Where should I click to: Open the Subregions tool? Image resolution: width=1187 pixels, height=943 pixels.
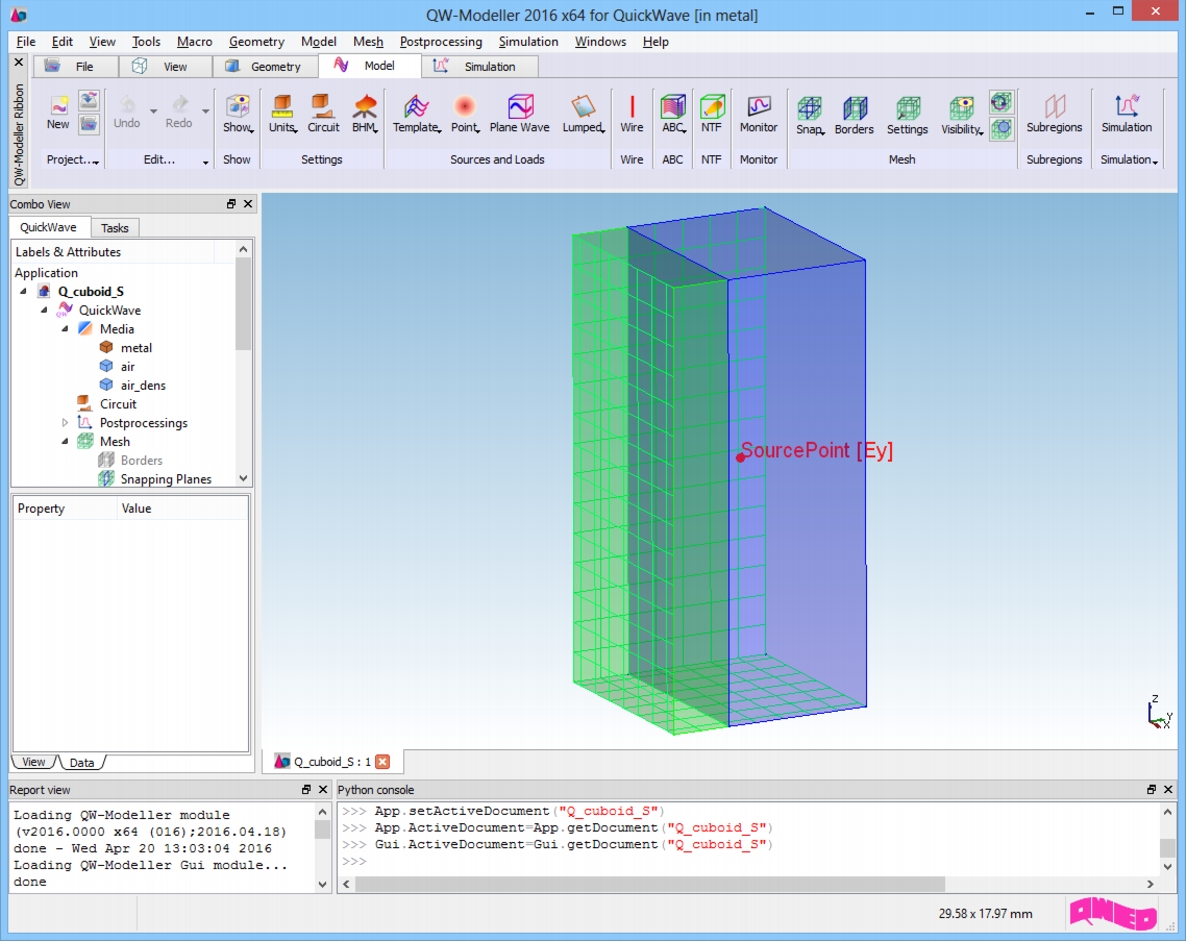tap(1054, 114)
